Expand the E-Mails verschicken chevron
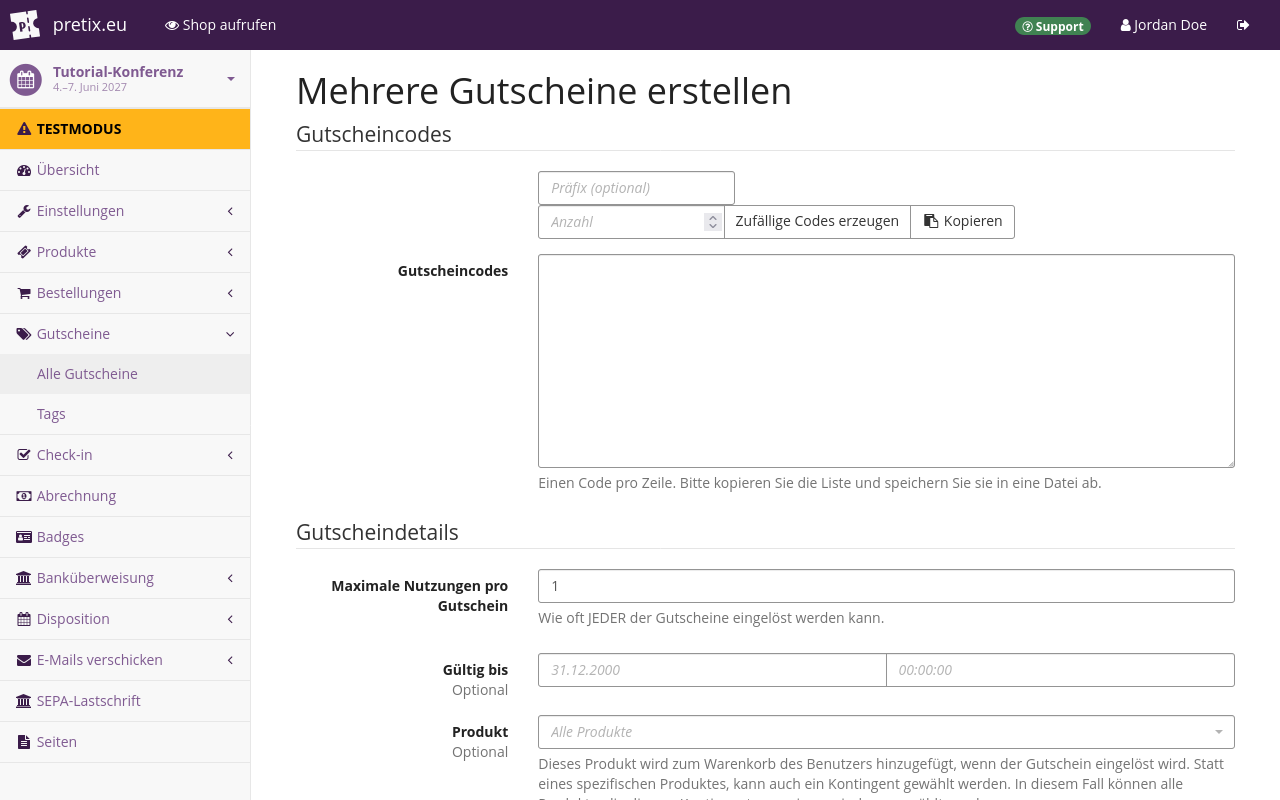This screenshot has width=1280, height=800. 230,660
